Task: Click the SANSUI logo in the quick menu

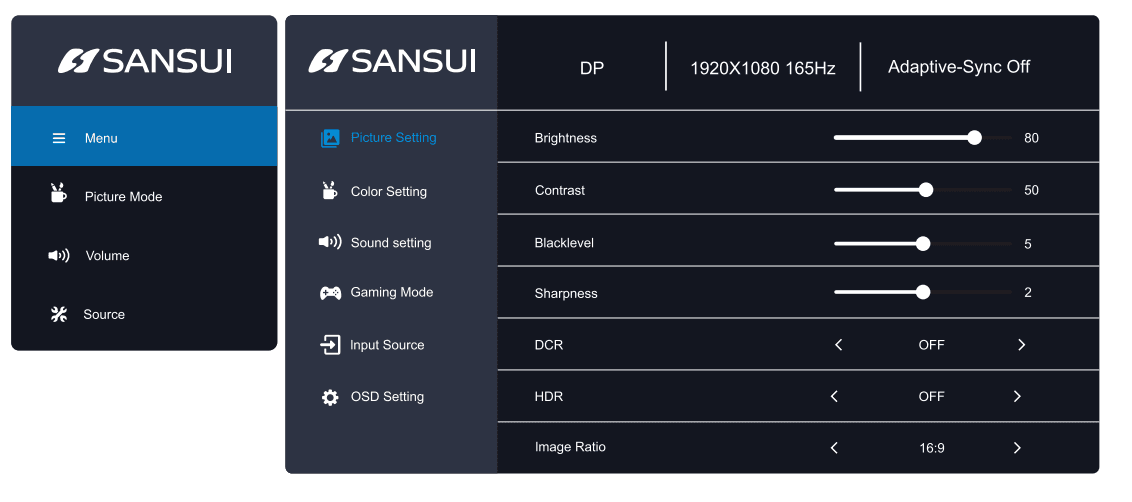Action: [x=145, y=61]
